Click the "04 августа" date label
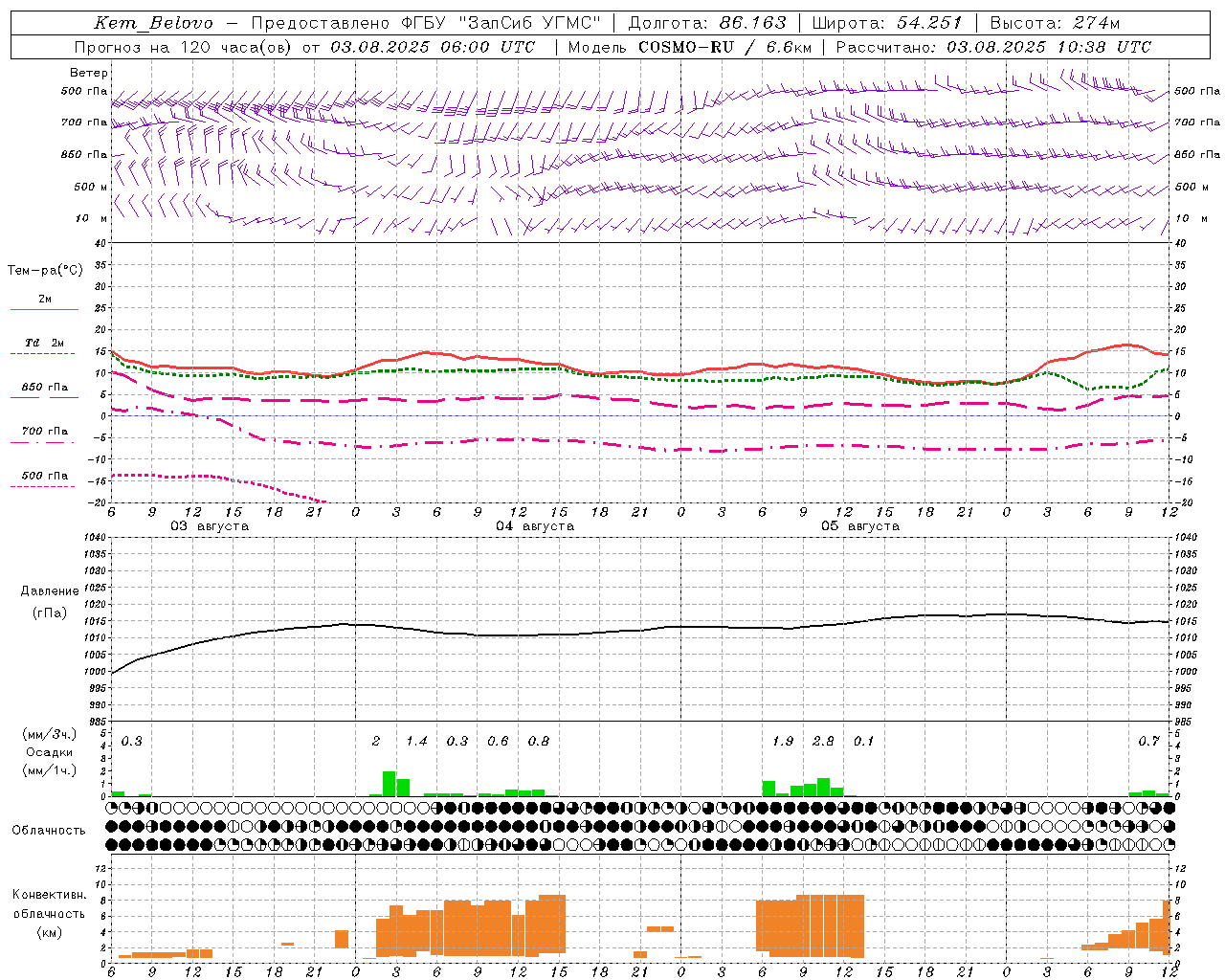1225x980 pixels. pyautogui.click(x=535, y=526)
